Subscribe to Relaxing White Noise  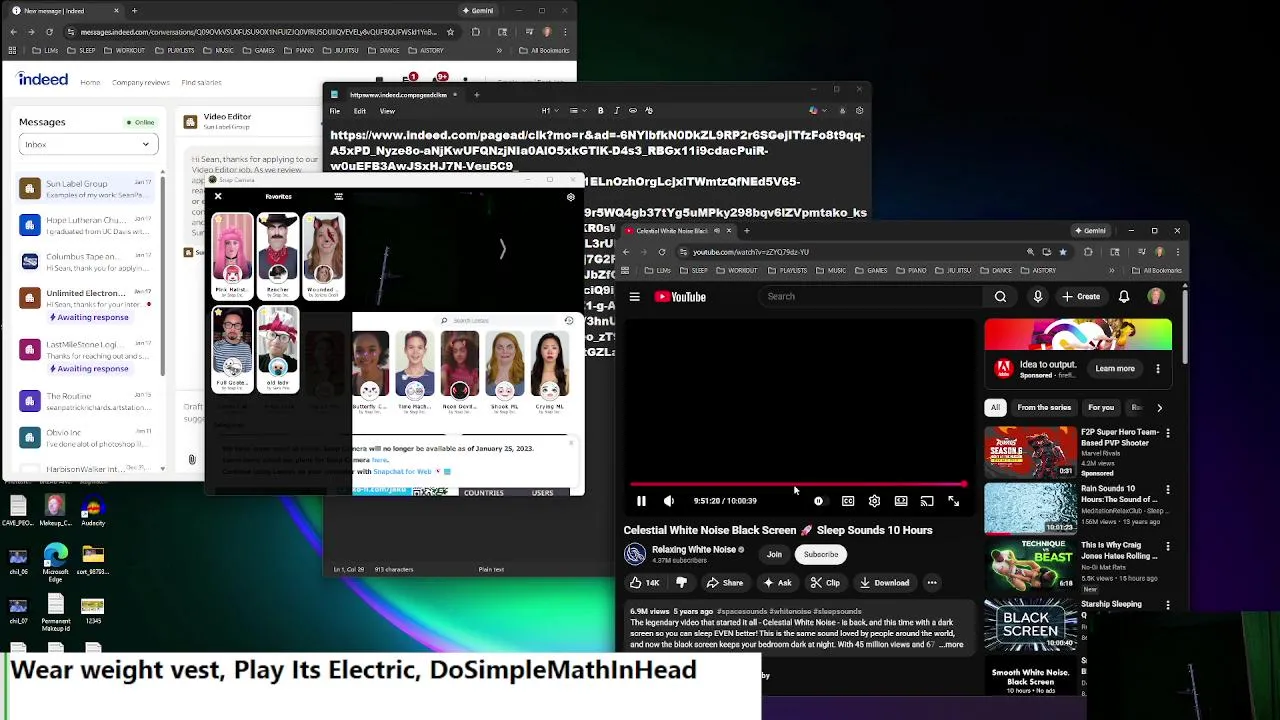click(821, 554)
